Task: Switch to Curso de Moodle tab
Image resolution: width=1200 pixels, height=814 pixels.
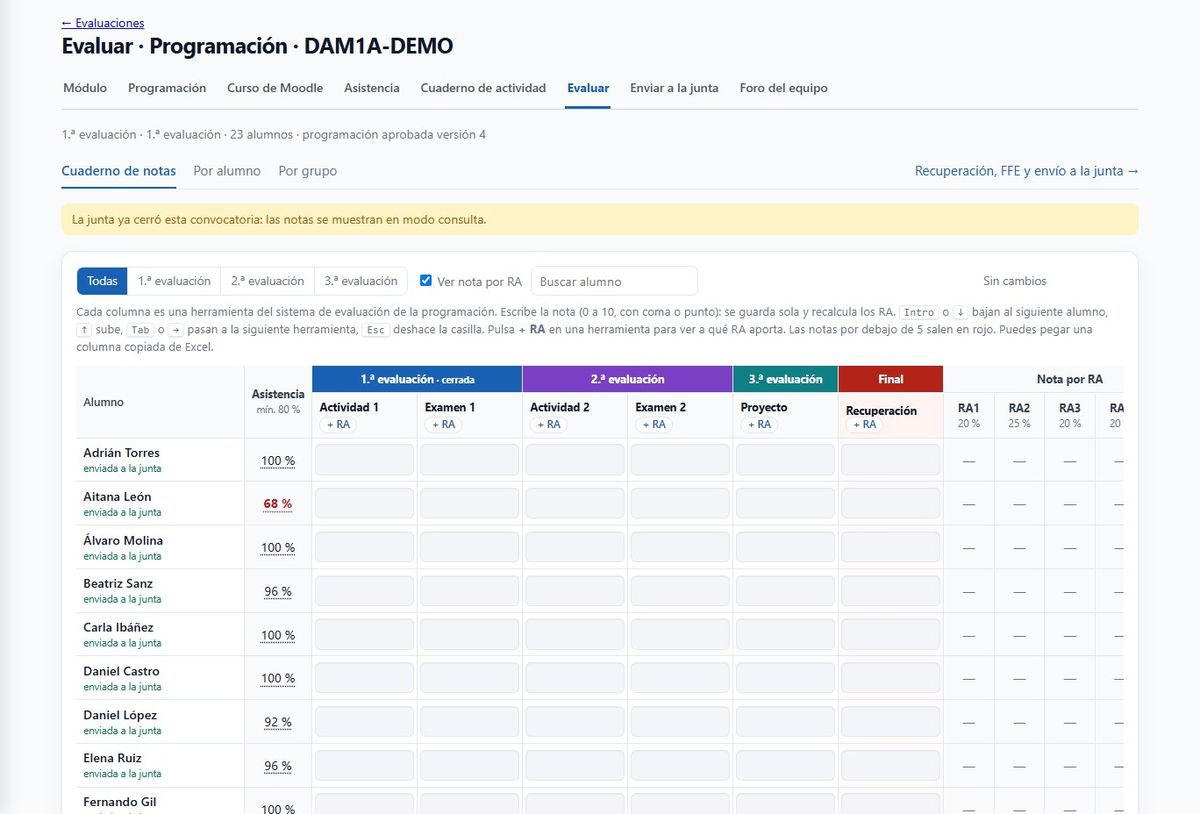Action: click(275, 88)
